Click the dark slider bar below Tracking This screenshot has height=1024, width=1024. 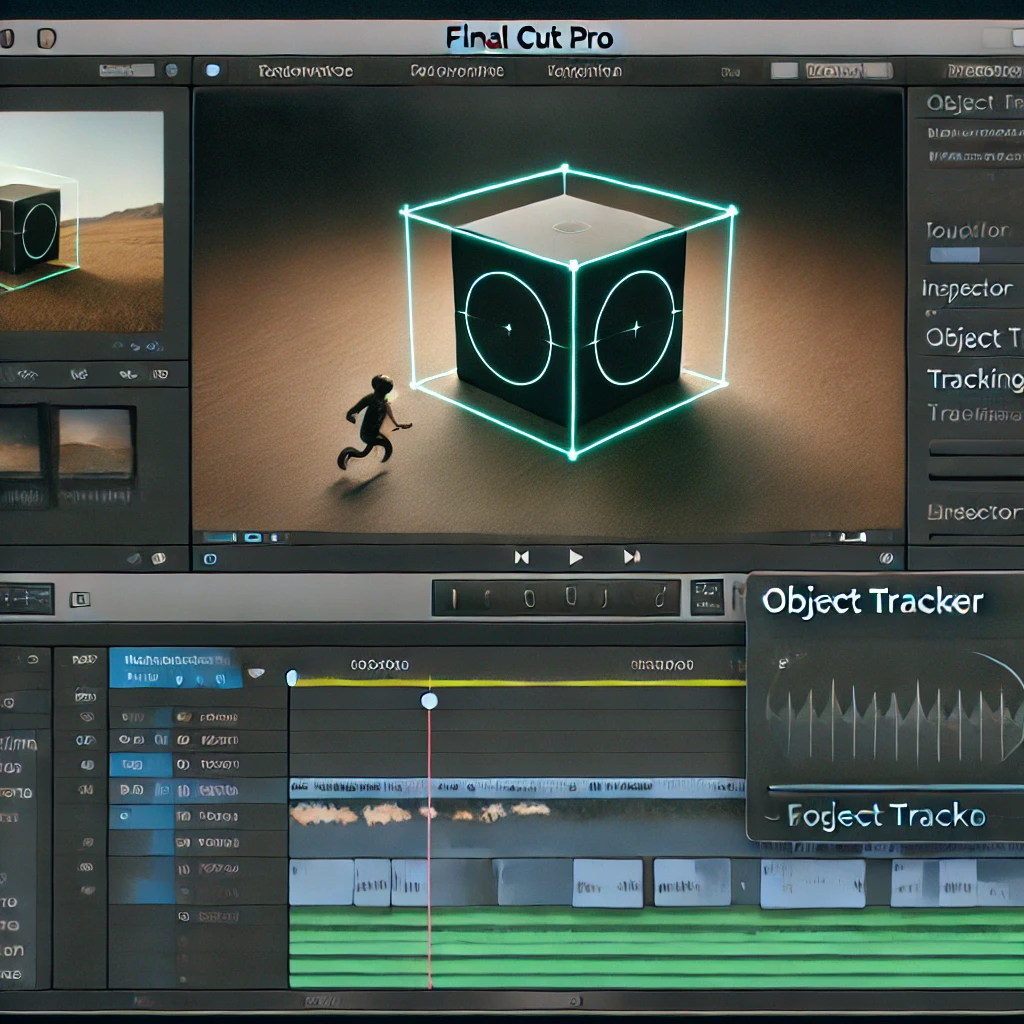pos(976,448)
